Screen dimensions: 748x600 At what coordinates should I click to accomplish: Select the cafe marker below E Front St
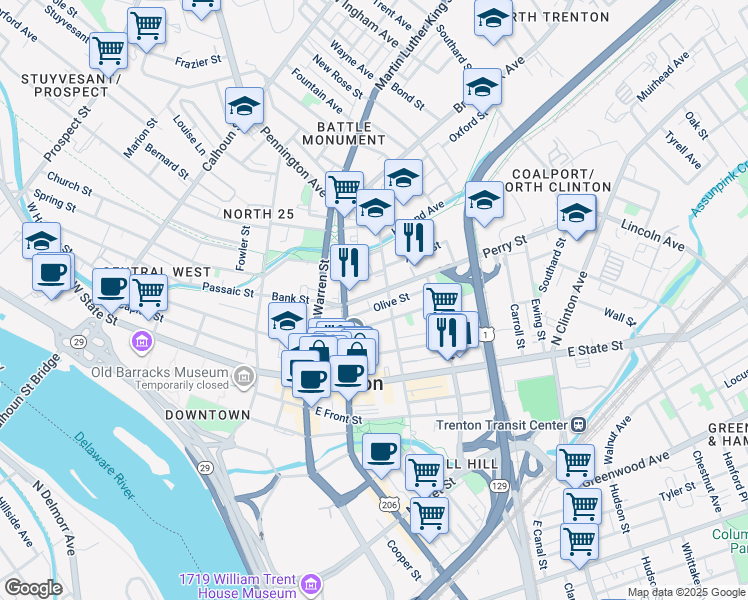point(381,454)
